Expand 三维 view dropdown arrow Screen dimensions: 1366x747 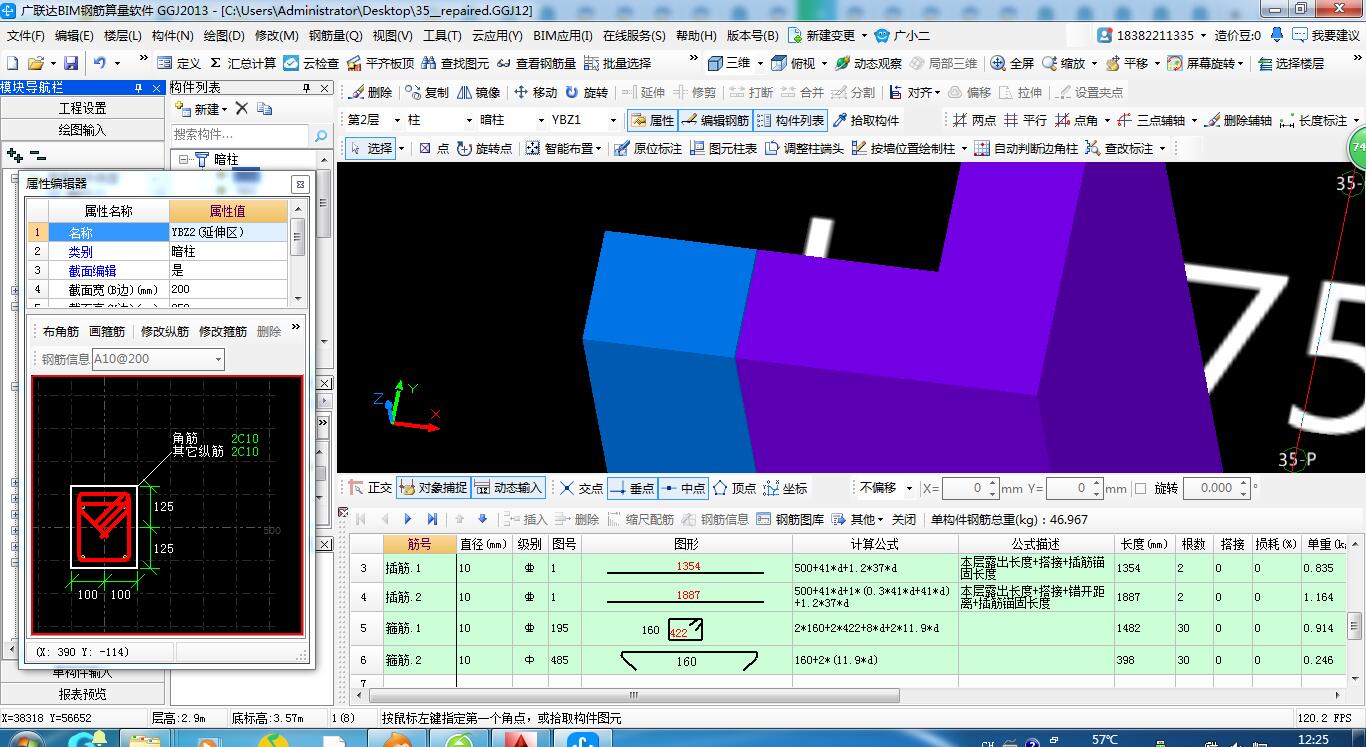pyautogui.click(x=759, y=63)
